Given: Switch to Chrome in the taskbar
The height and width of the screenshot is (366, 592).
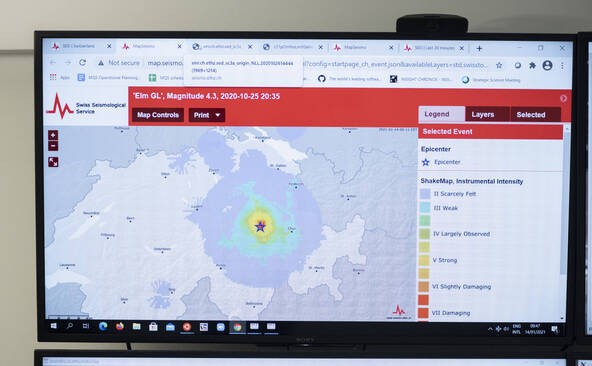Looking at the screenshot, I should pyautogui.click(x=237, y=327).
